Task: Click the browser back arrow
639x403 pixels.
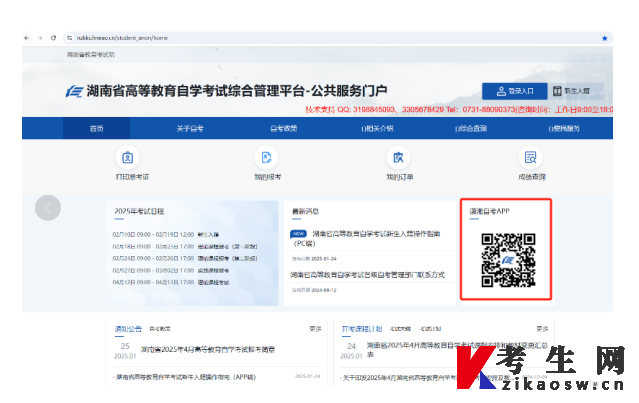Action: [x=27, y=38]
